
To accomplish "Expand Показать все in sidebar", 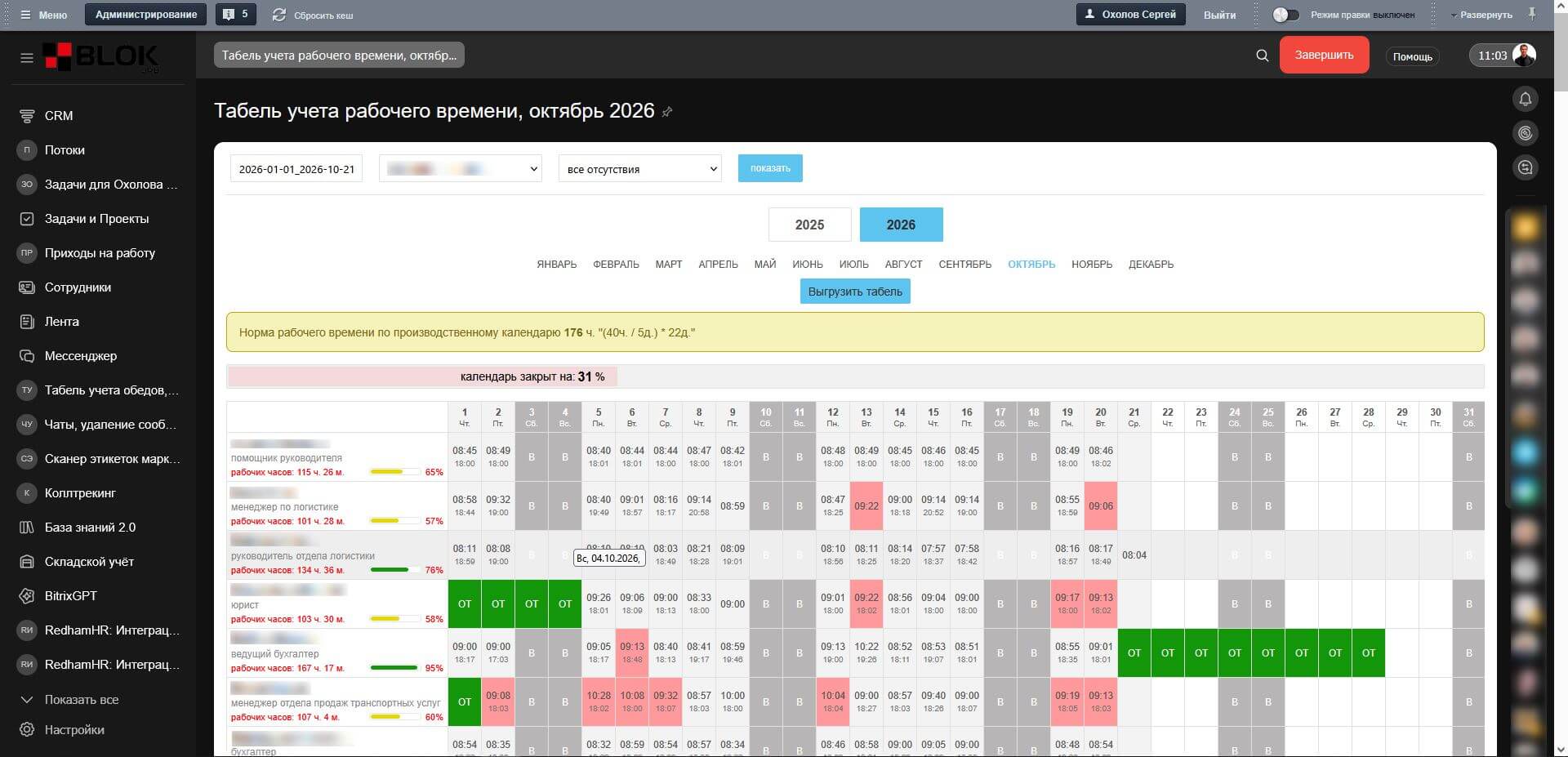I will (x=82, y=700).
